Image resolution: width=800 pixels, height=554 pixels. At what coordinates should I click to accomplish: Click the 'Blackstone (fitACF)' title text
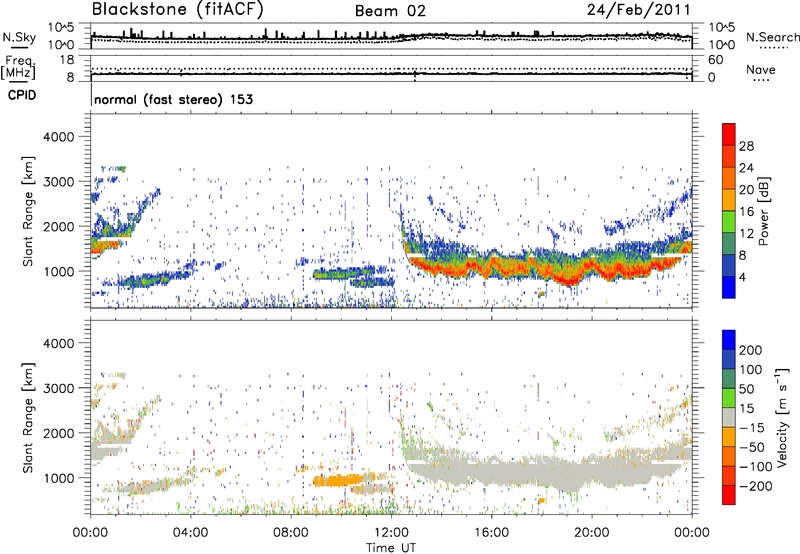(x=178, y=10)
